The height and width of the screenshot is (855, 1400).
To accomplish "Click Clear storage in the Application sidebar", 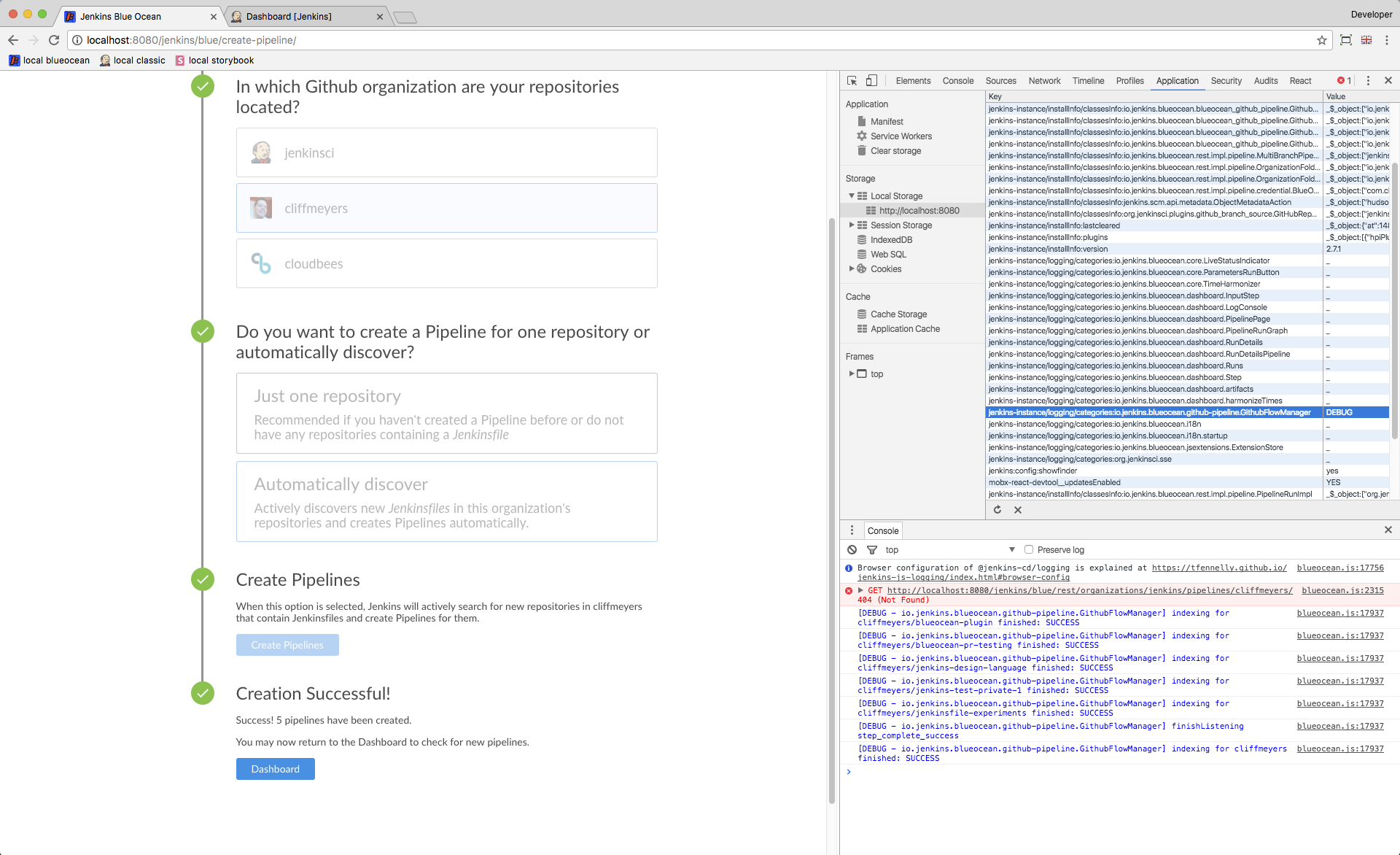I will 895,151.
